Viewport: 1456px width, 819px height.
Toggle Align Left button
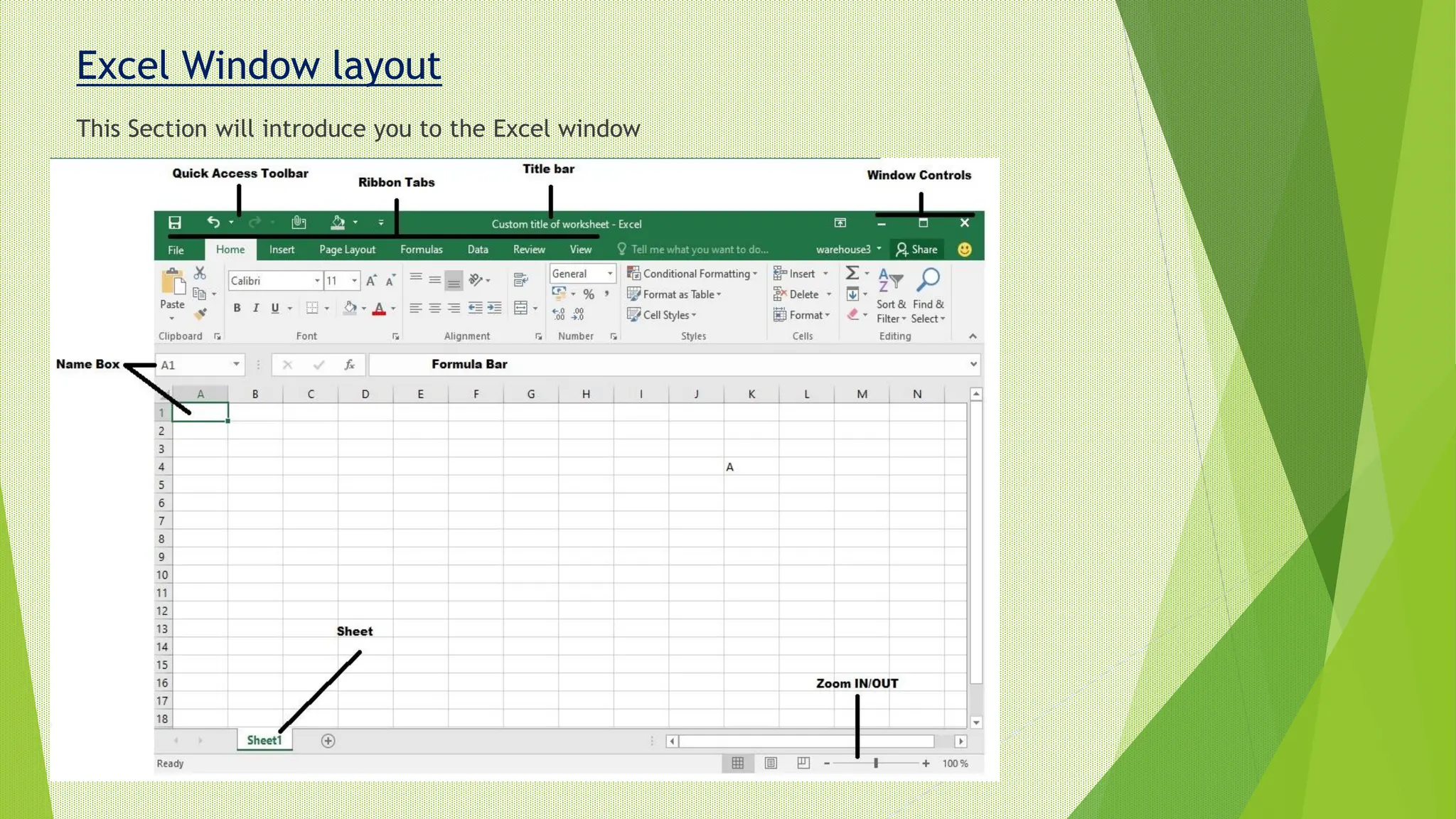point(416,308)
